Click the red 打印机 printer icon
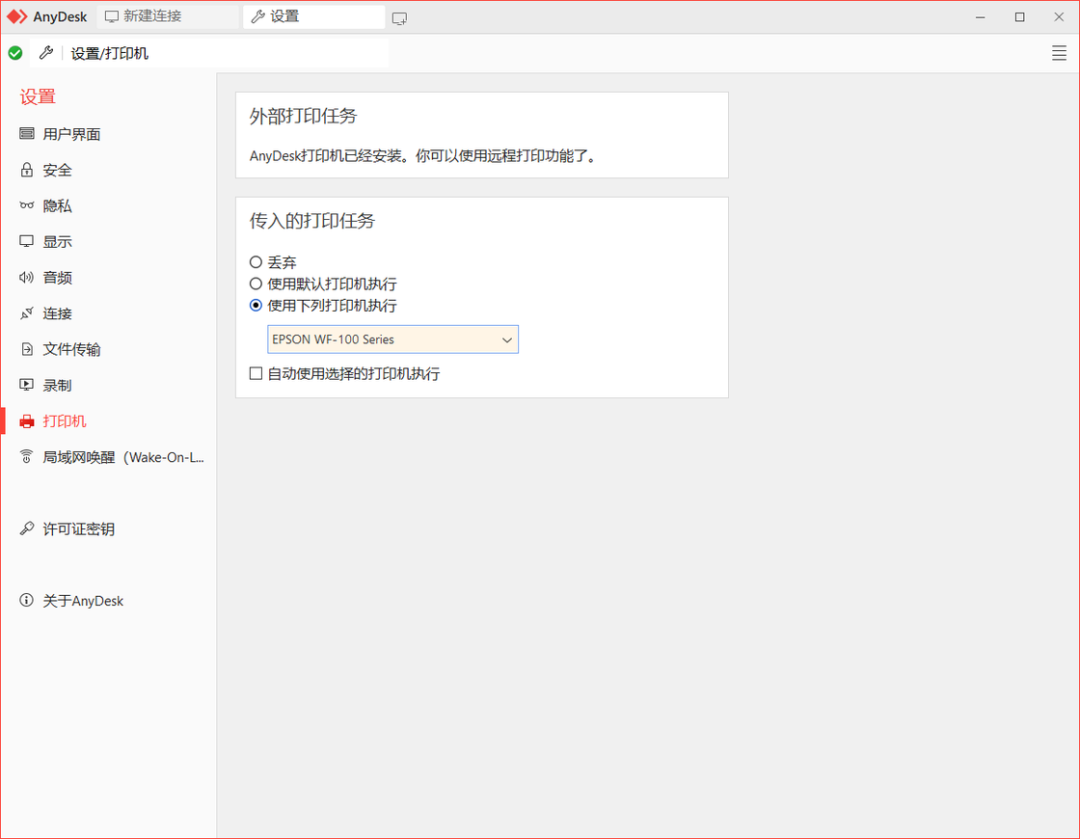 pos(27,421)
